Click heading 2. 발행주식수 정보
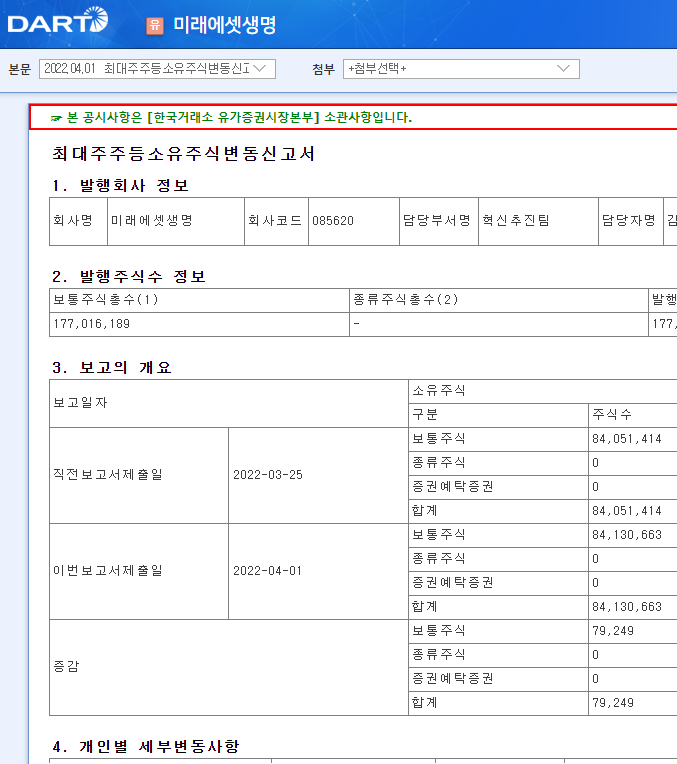This screenshot has height=764, width=677. (129, 277)
